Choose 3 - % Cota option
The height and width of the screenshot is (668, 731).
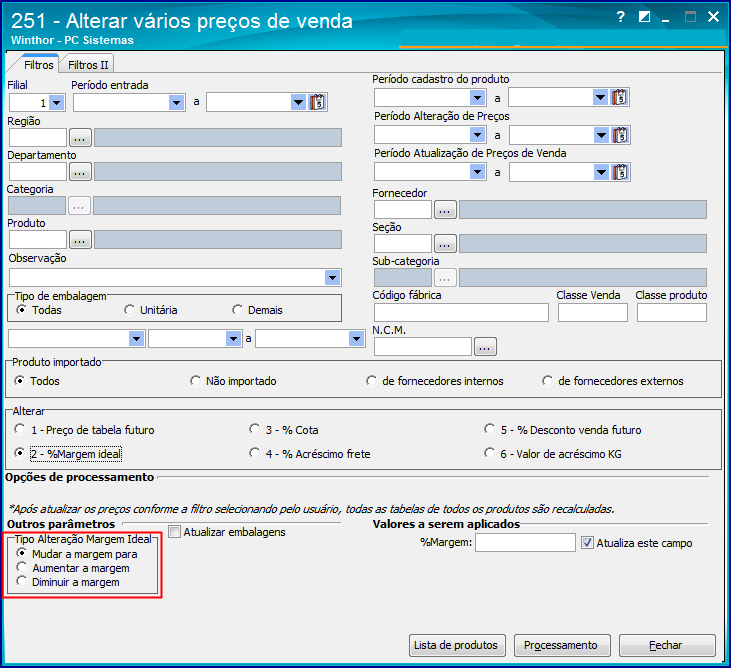255,429
